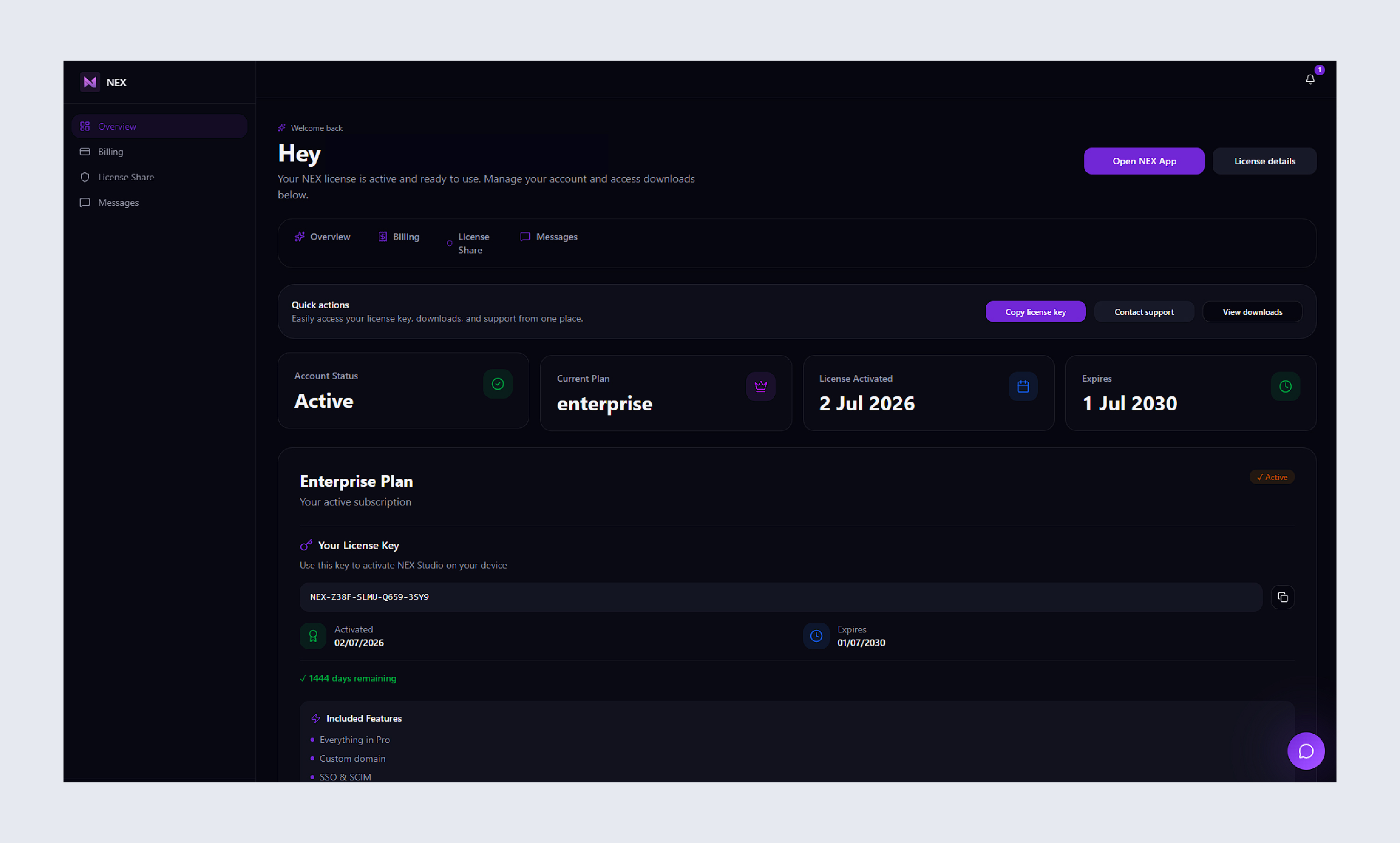Image resolution: width=1400 pixels, height=843 pixels.
Task: Copy license key with the copy icon
Action: (1283, 597)
